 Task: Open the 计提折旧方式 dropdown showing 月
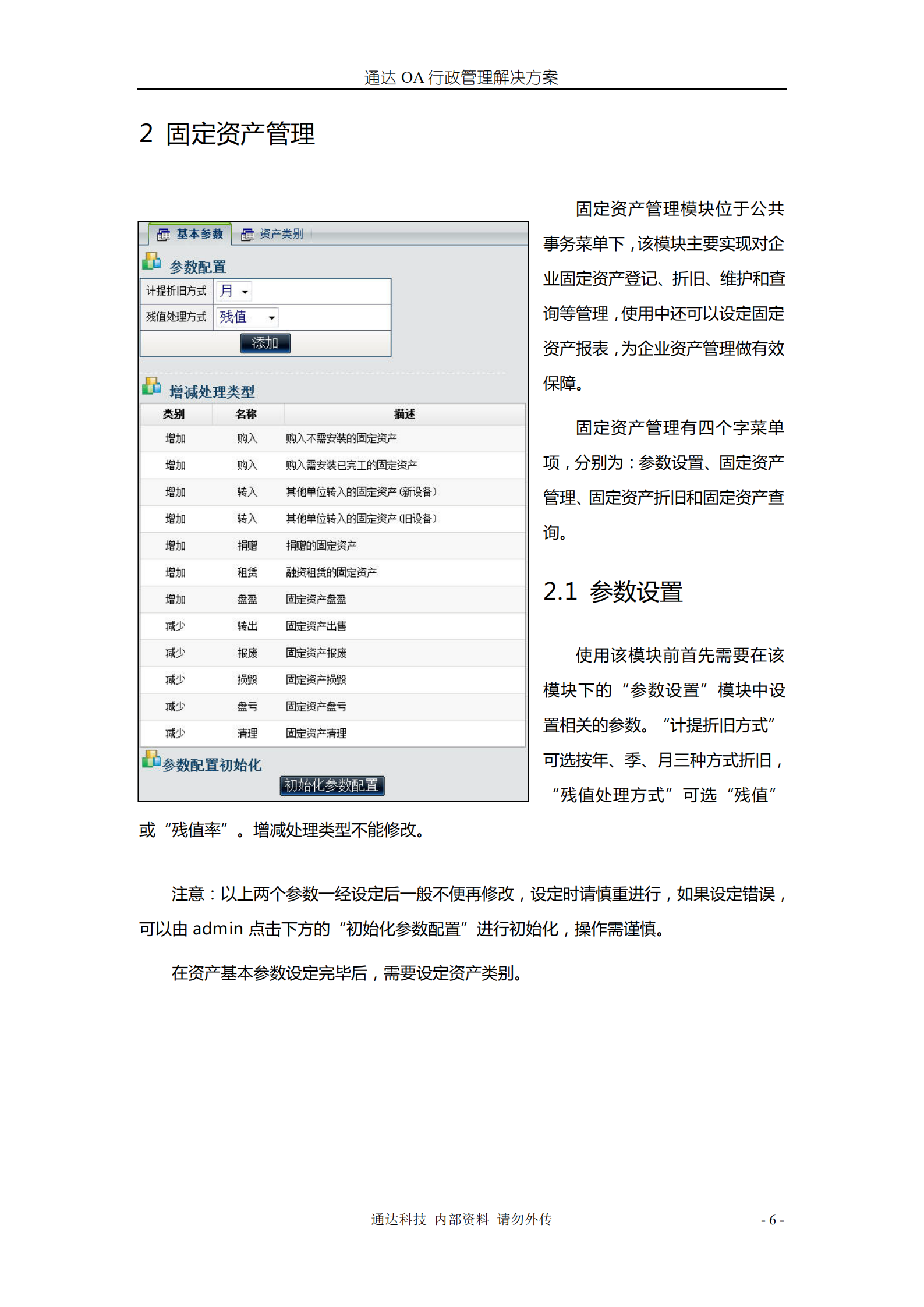point(235,291)
